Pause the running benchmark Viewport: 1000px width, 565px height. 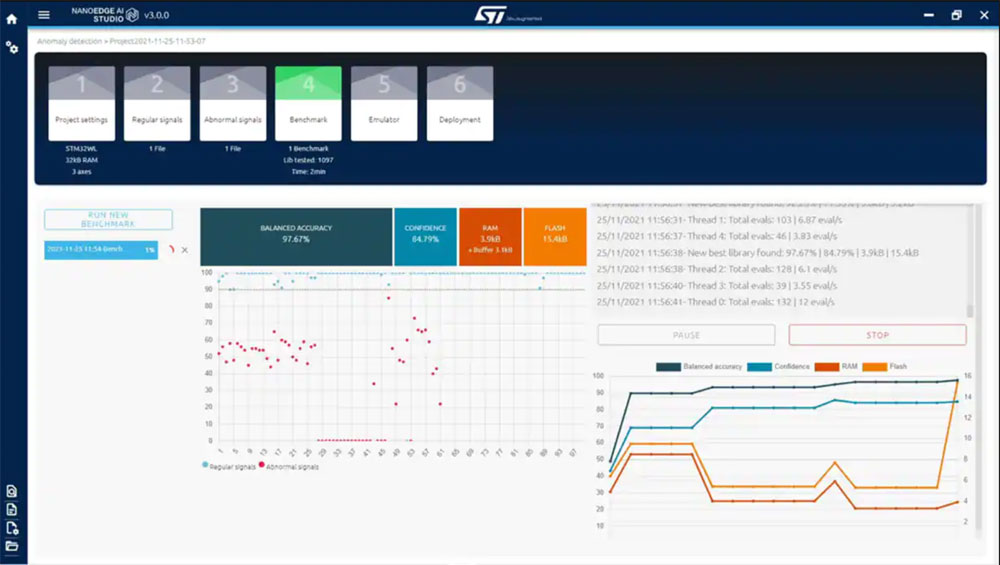tap(686, 335)
